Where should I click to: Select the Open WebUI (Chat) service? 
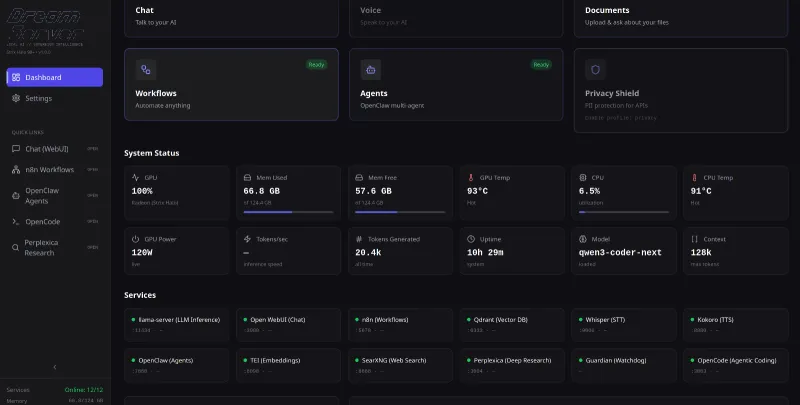click(x=288, y=325)
